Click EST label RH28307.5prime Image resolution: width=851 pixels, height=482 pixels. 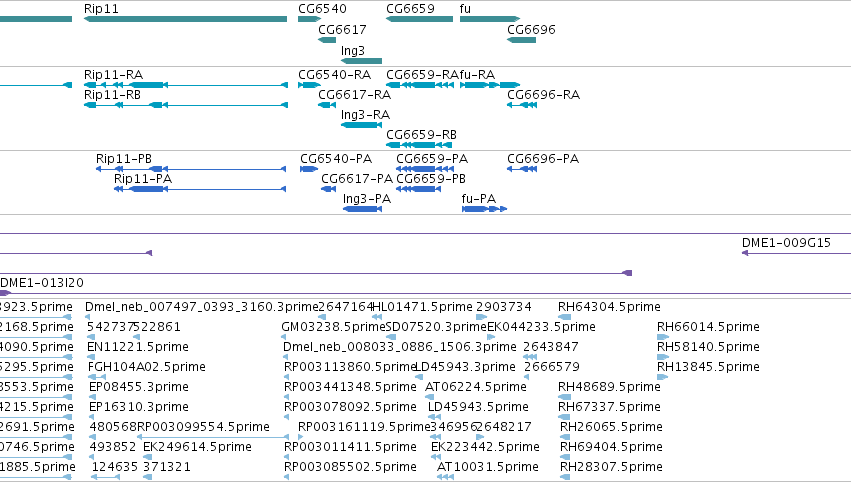tap(611, 467)
